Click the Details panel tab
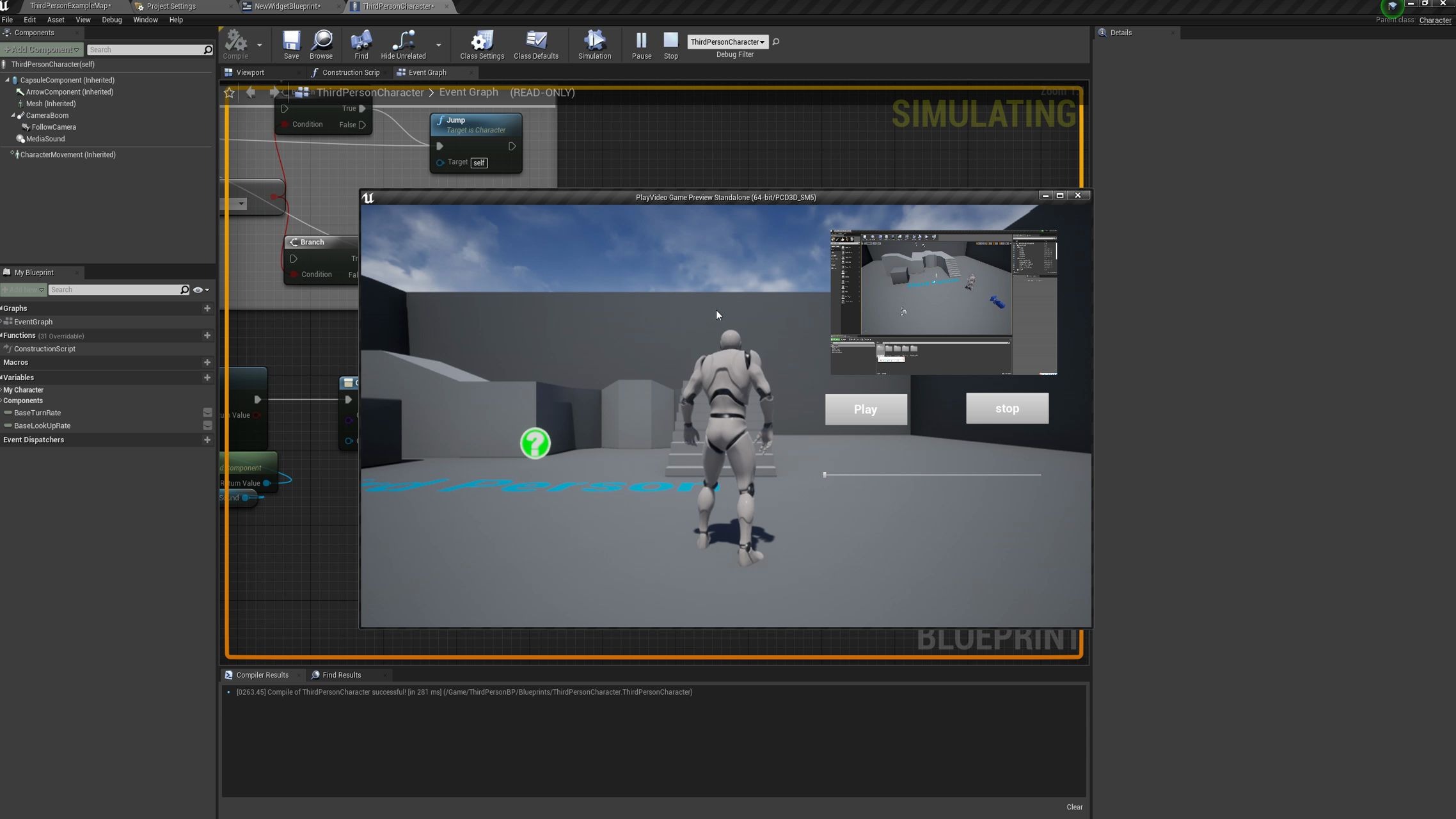Image resolution: width=1456 pixels, height=819 pixels. (x=1121, y=33)
